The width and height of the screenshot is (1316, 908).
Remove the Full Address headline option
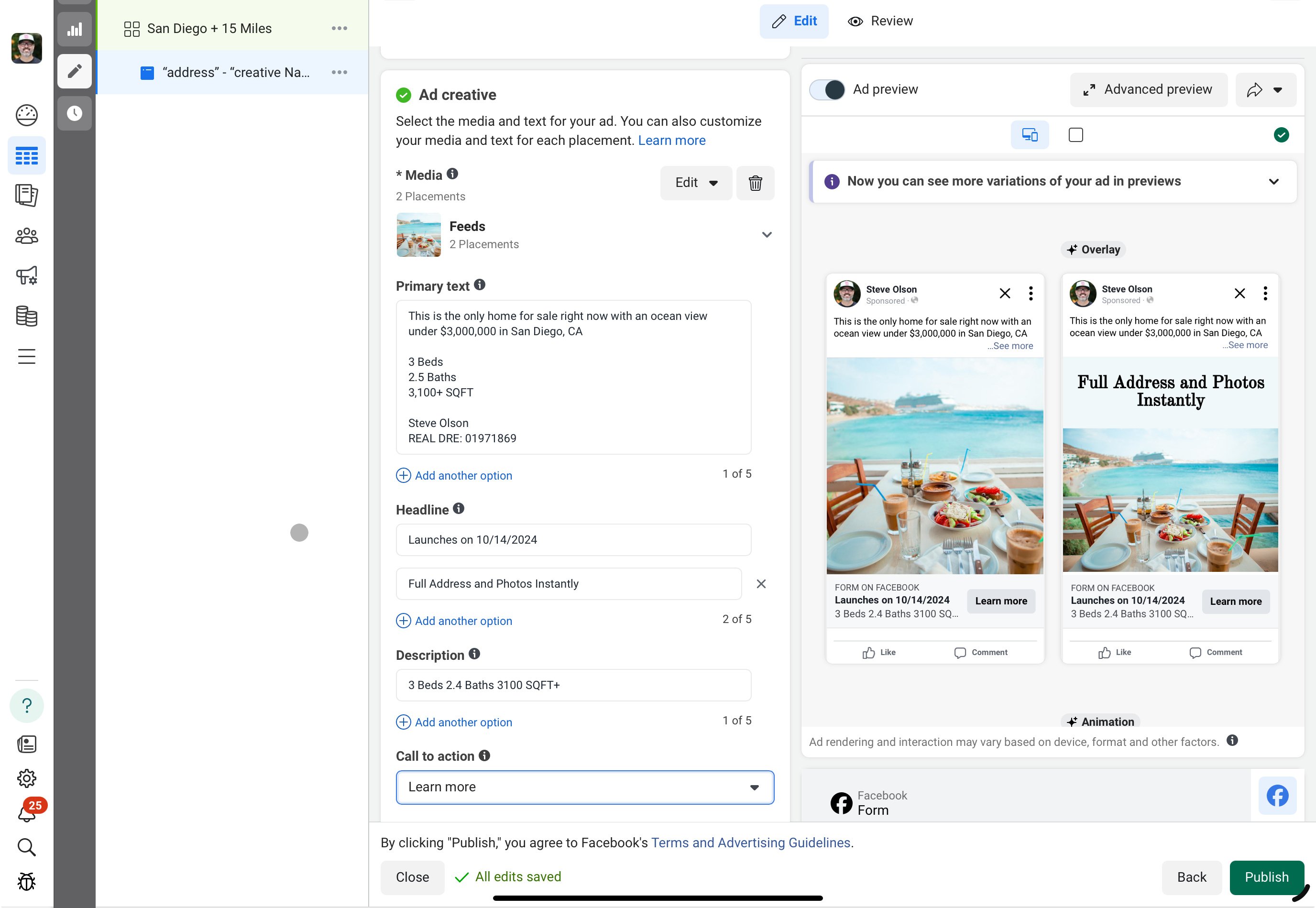[761, 584]
